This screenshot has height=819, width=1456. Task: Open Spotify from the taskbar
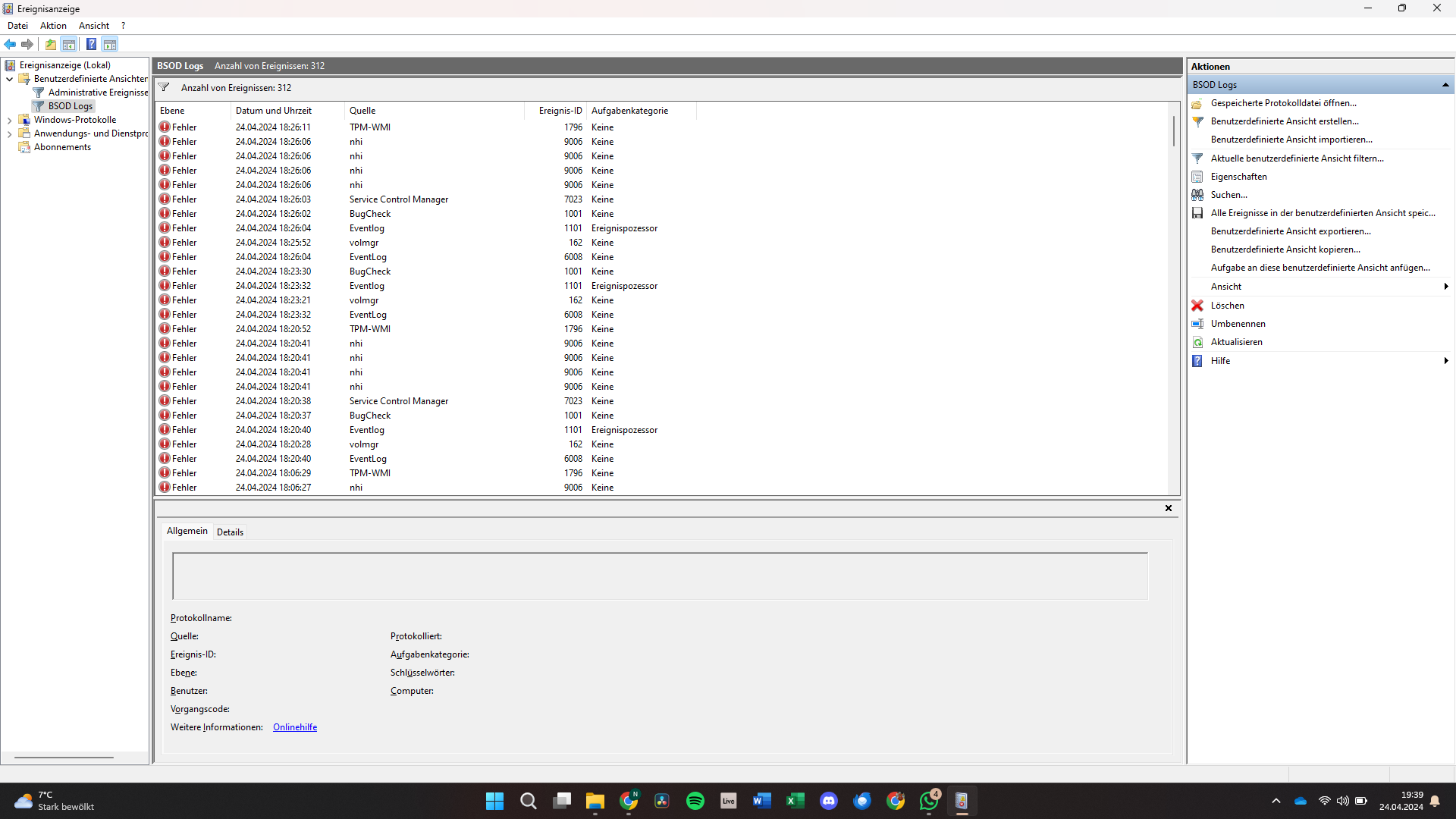point(695,801)
